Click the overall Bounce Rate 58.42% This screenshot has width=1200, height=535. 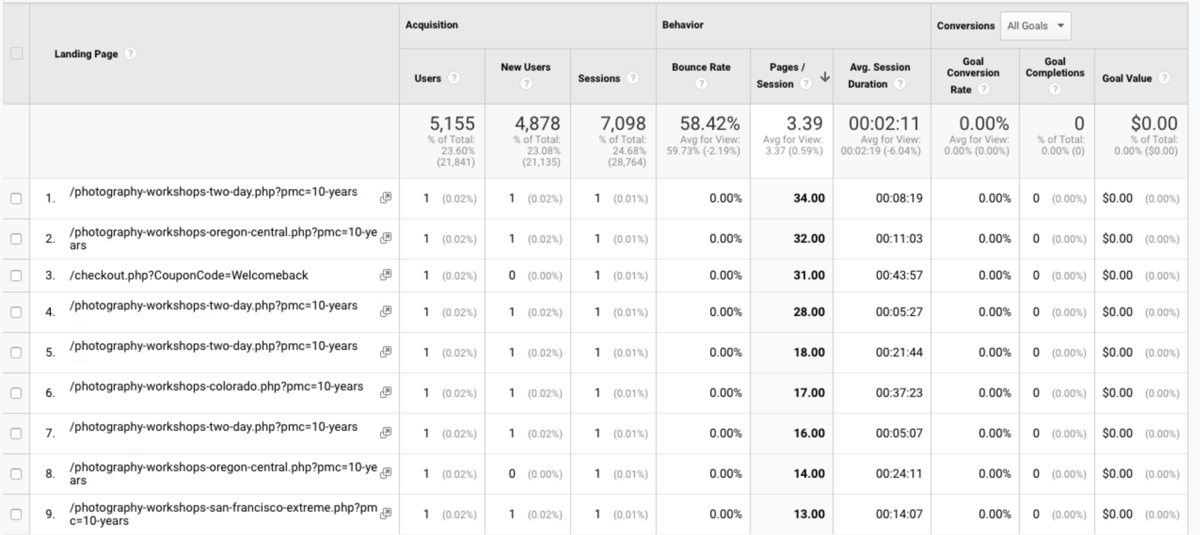click(x=710, y=123)
